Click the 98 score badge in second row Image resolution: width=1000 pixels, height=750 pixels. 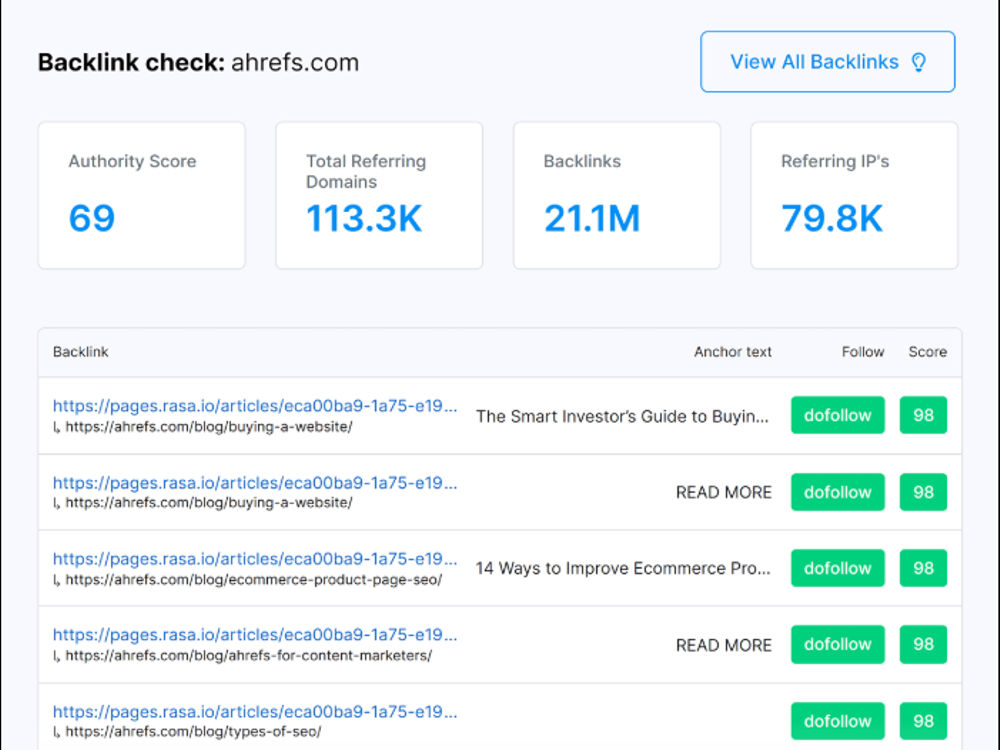[923, 492]
